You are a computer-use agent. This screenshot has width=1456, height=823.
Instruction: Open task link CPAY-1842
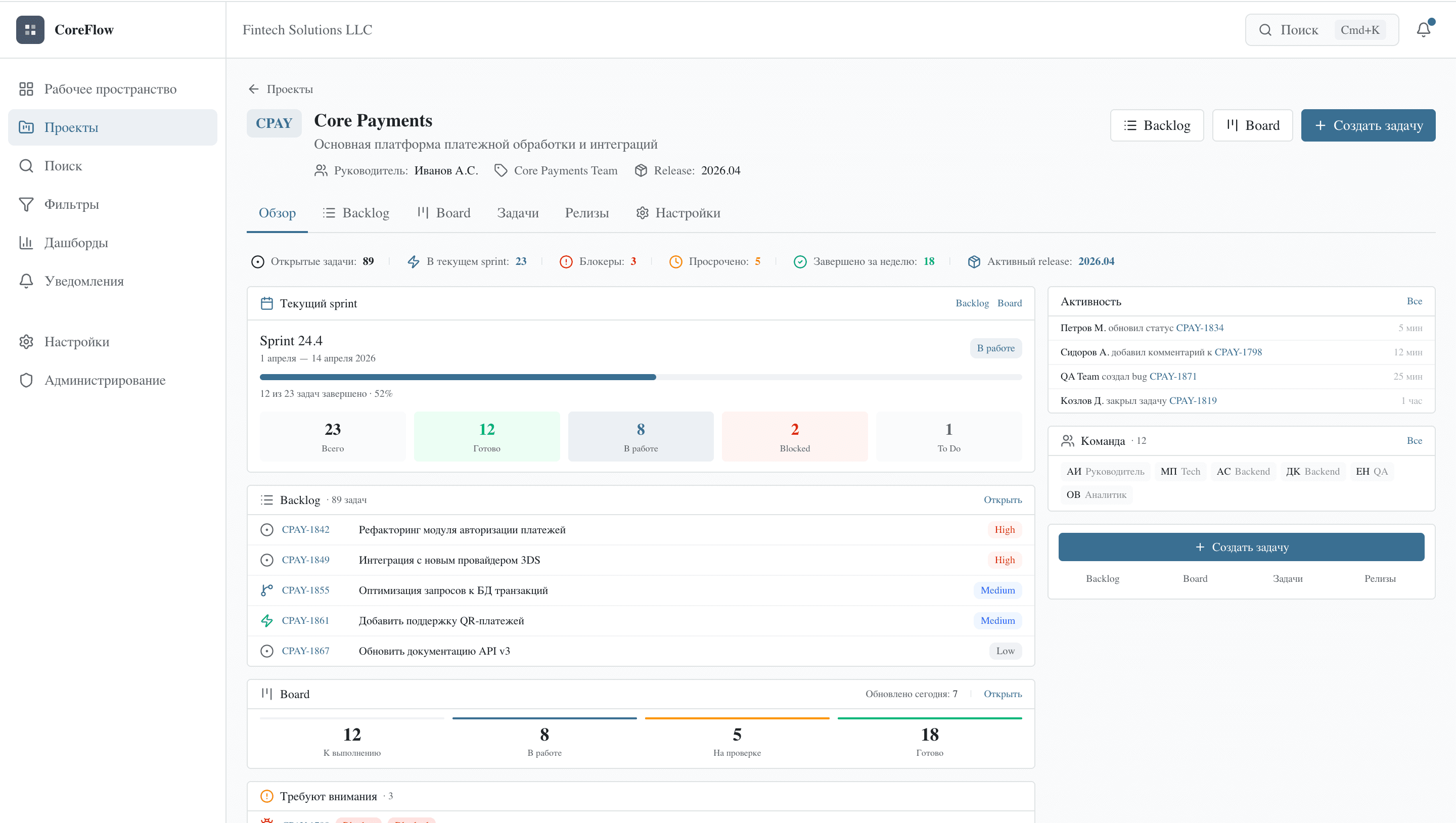(x=305, y=530)
